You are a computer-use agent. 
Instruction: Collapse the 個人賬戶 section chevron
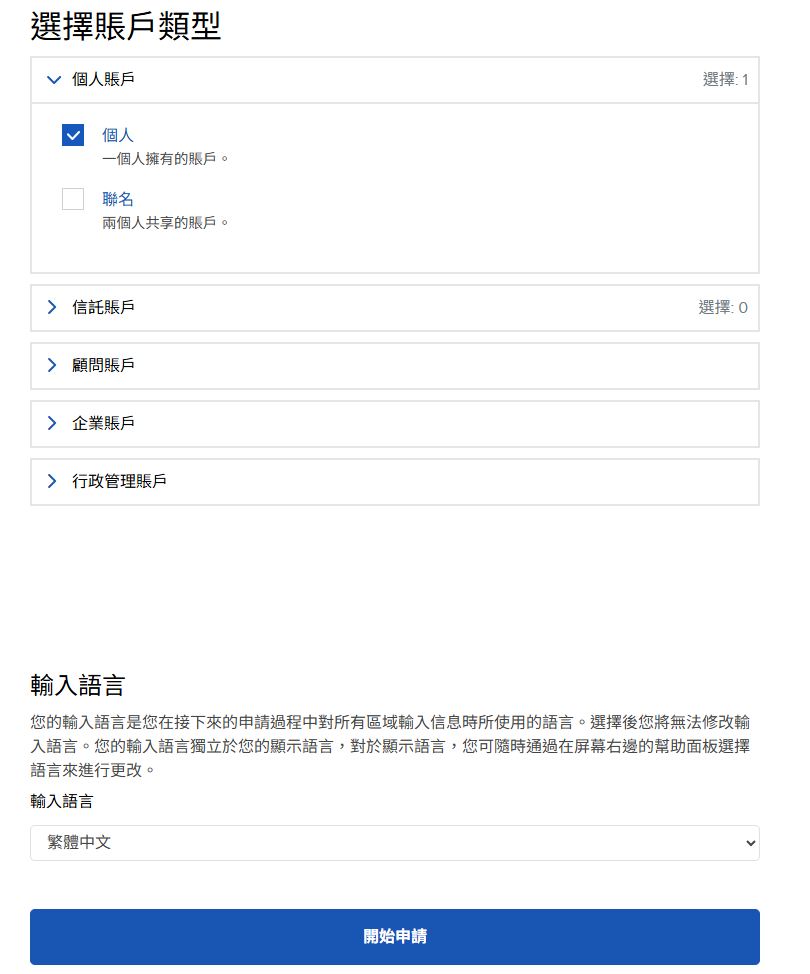click(54, 80)
